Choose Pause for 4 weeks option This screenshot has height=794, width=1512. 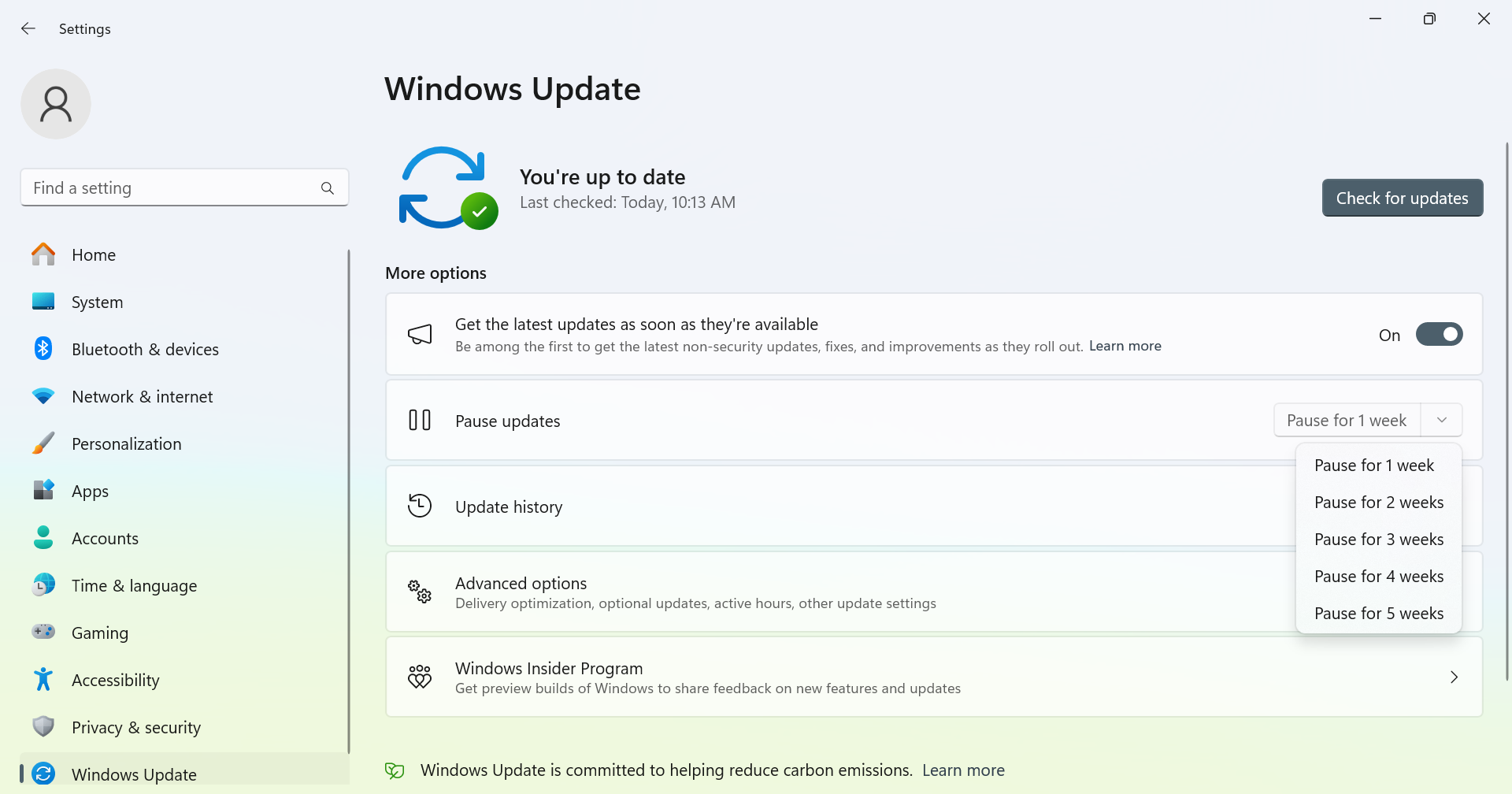[1379, 577]
